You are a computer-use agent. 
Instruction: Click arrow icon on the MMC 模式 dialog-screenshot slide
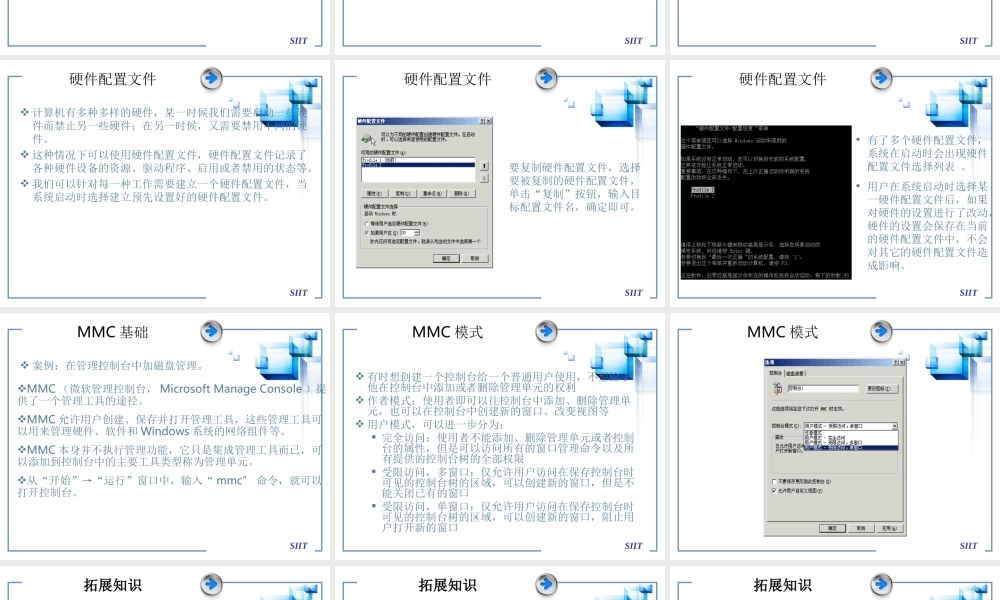click(x=881, y=332)
